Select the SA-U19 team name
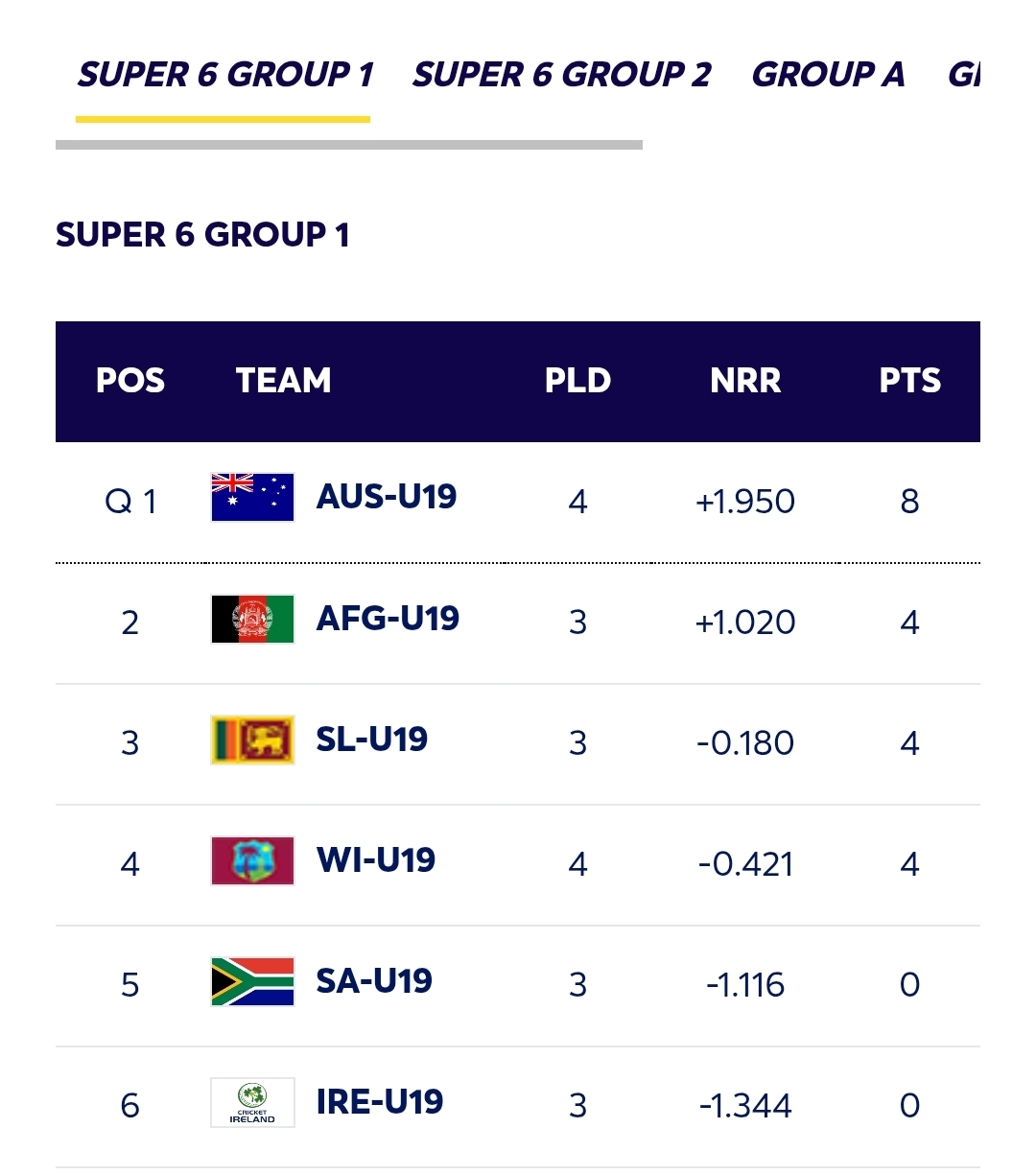This screenshot has height=1175, width=1036. coord(374,981)
